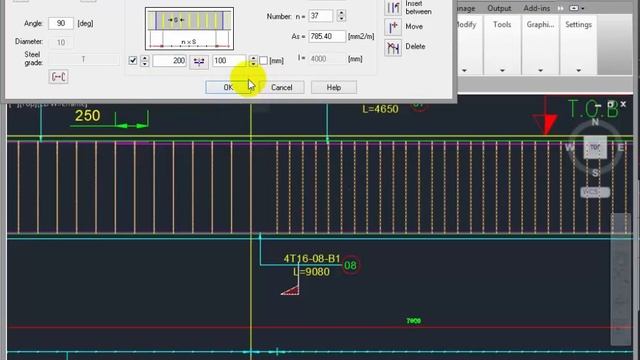Click E on the ViewCube compass
Viewport: 640px width, 360px height.
click(621, 147)
